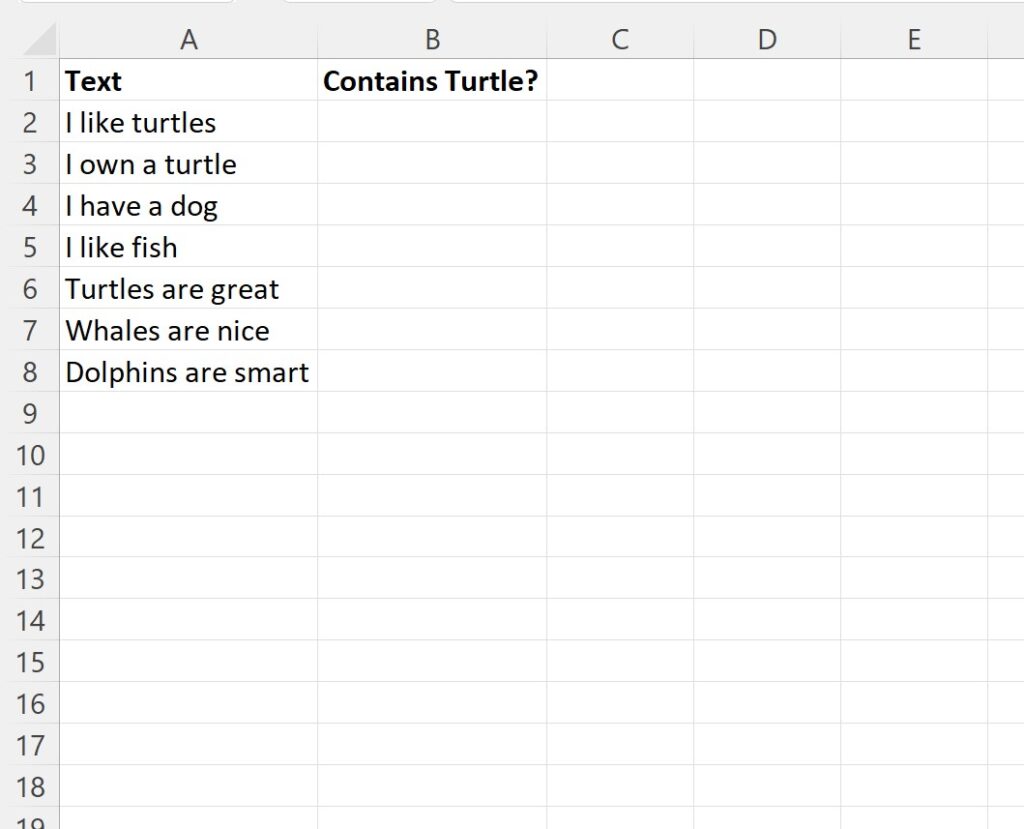Select row 12 by its row number
Viewport: 1024px width, 829px height.
(31, 538)
